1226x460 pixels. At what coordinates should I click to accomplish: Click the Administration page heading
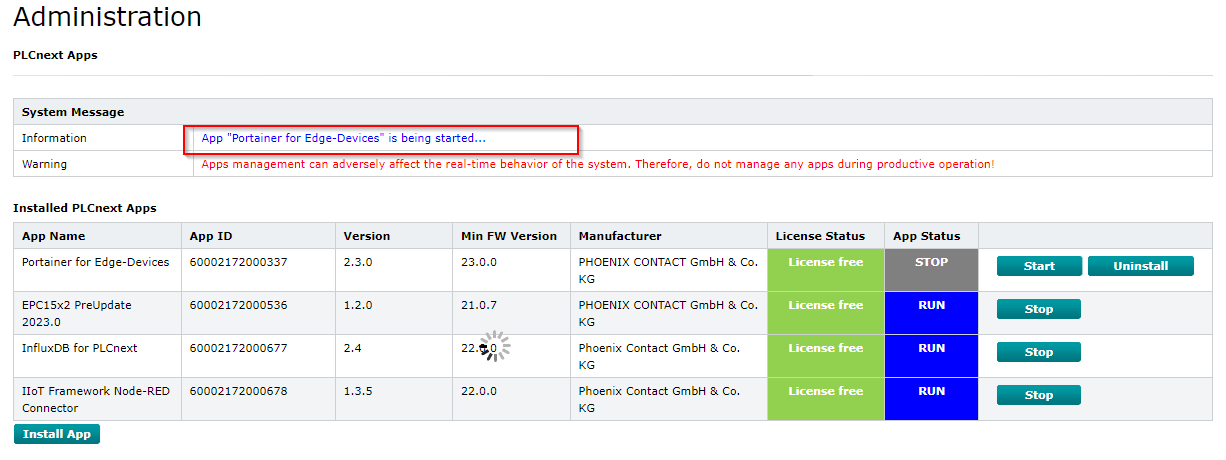[x=107, y=17]
